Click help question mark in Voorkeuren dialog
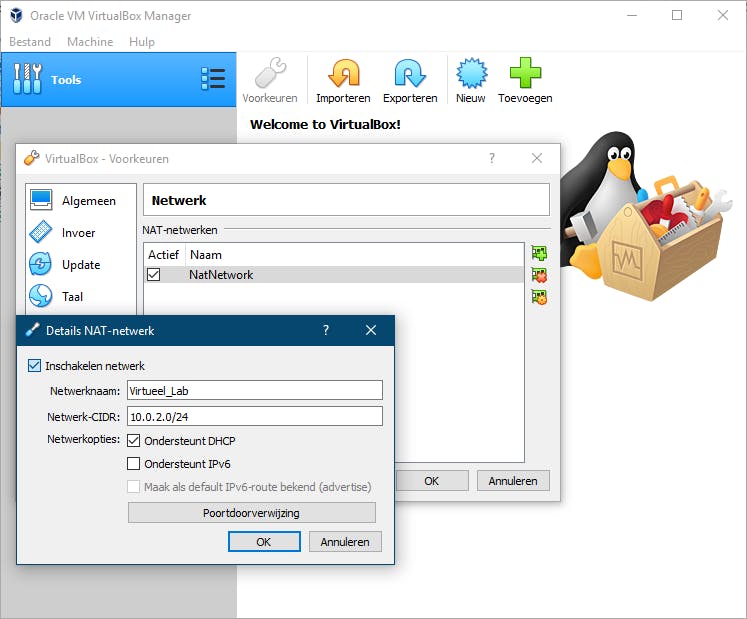The height and width of the screenshot is (619, 747). (x=492, y=158)
